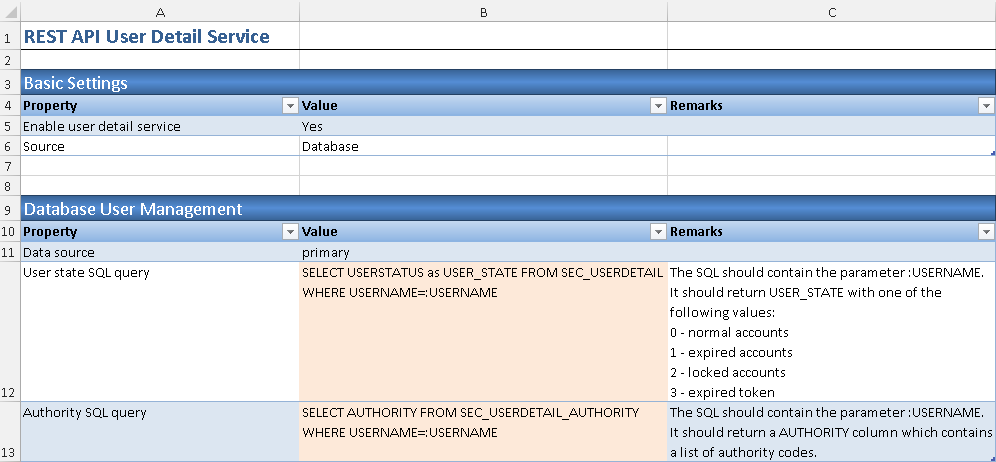Expand Value filter in Database User Management

click(x=658, y=232)
